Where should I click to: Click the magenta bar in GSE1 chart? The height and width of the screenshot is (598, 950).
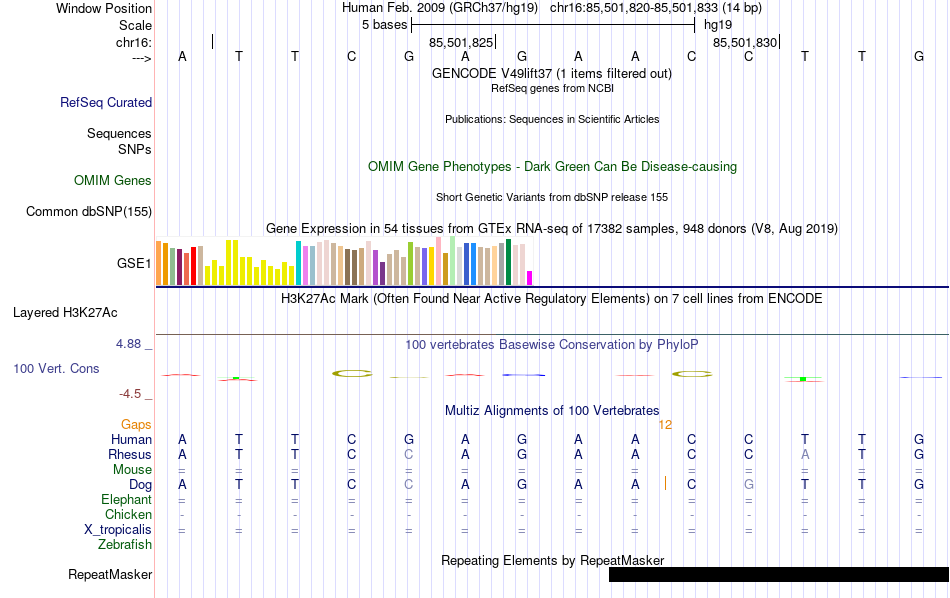[530, 278]
